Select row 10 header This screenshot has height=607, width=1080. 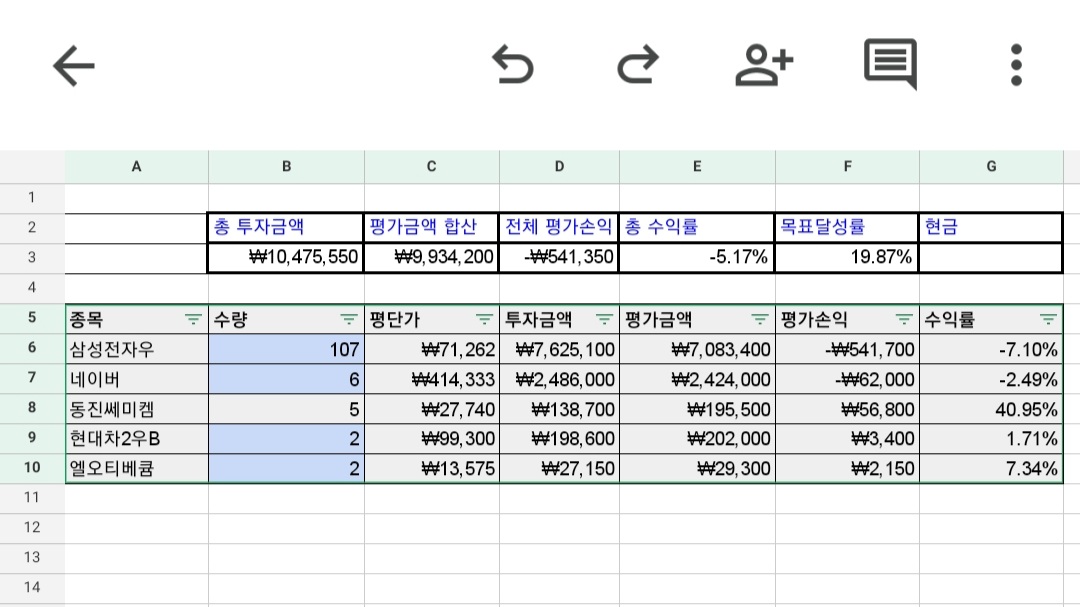(32, 467)
